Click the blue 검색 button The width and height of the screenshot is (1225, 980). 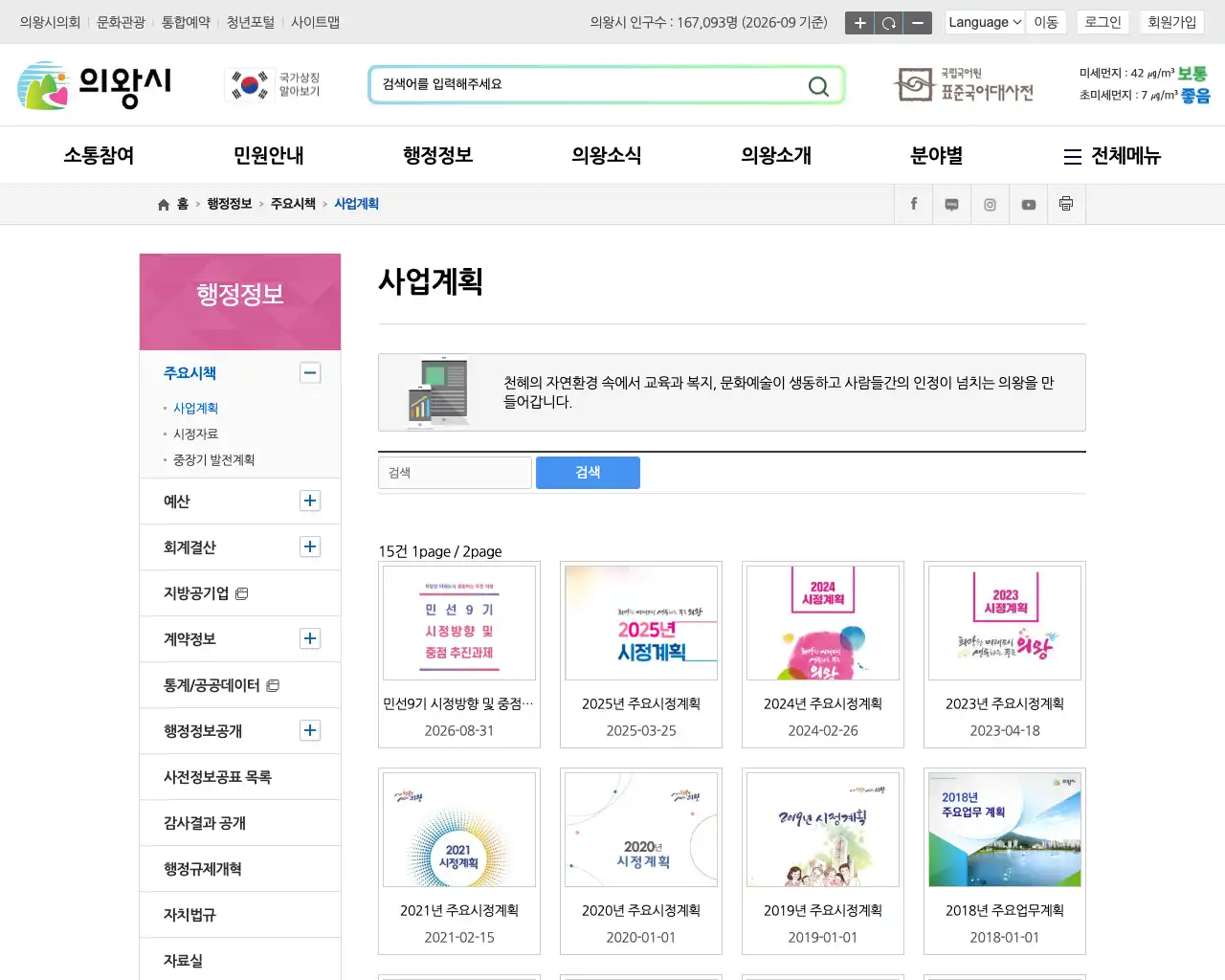(588, 473)
